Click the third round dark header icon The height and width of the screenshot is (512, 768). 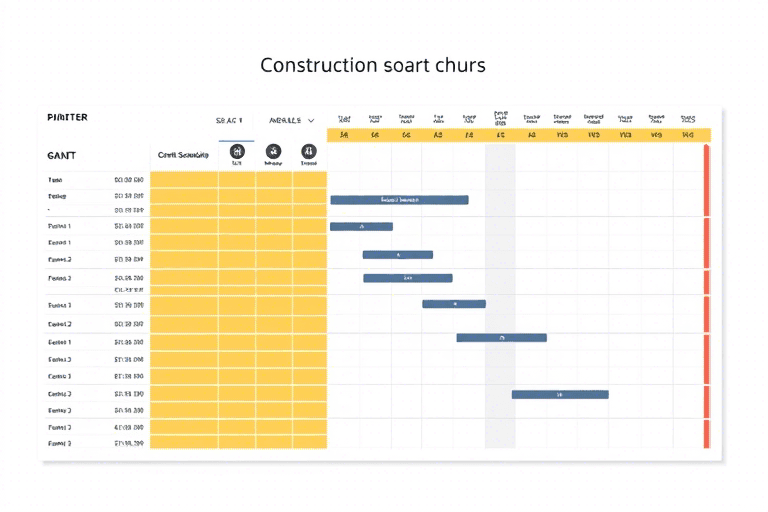point(309,152)
